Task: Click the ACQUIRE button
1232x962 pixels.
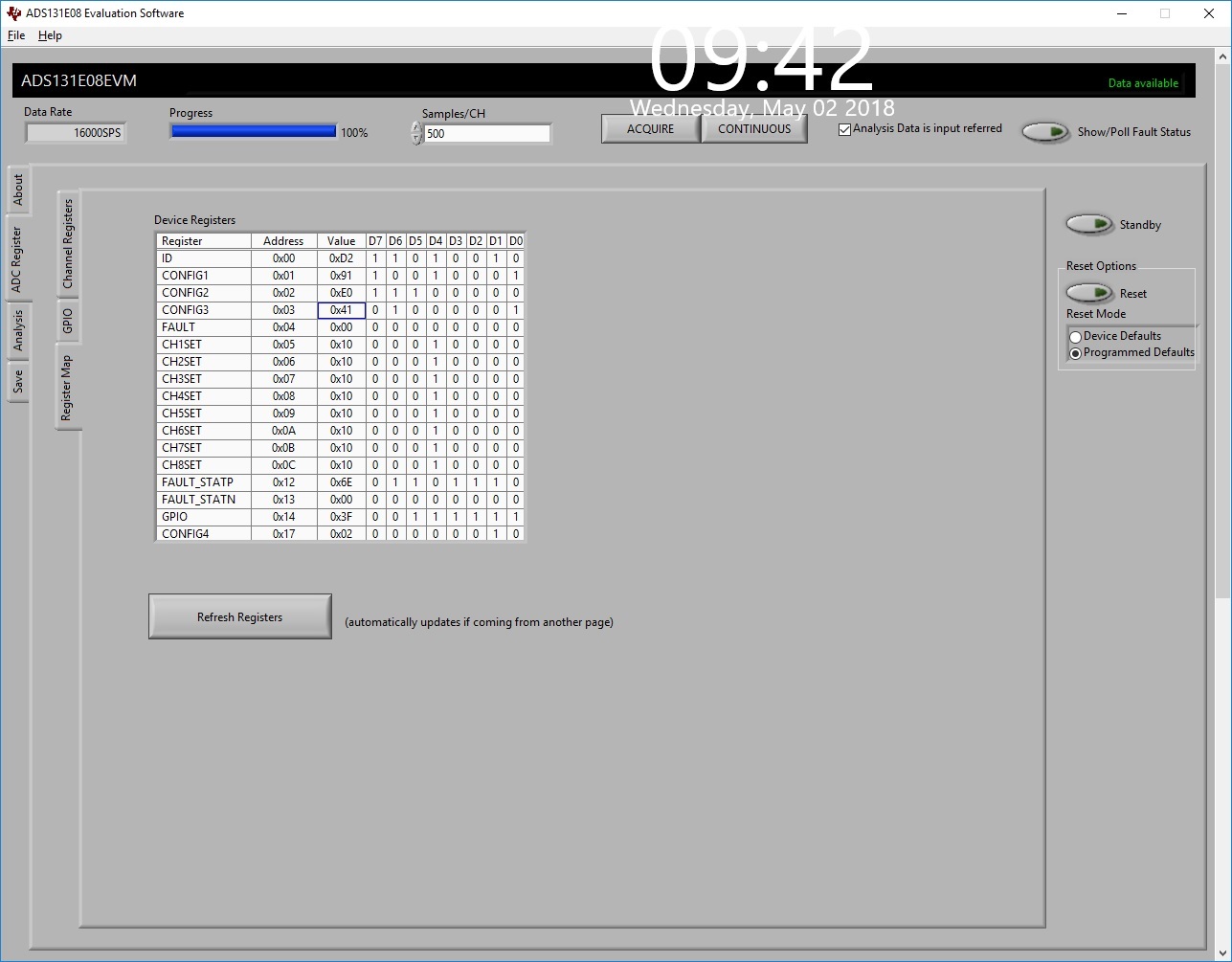Action: pos(651,129)
